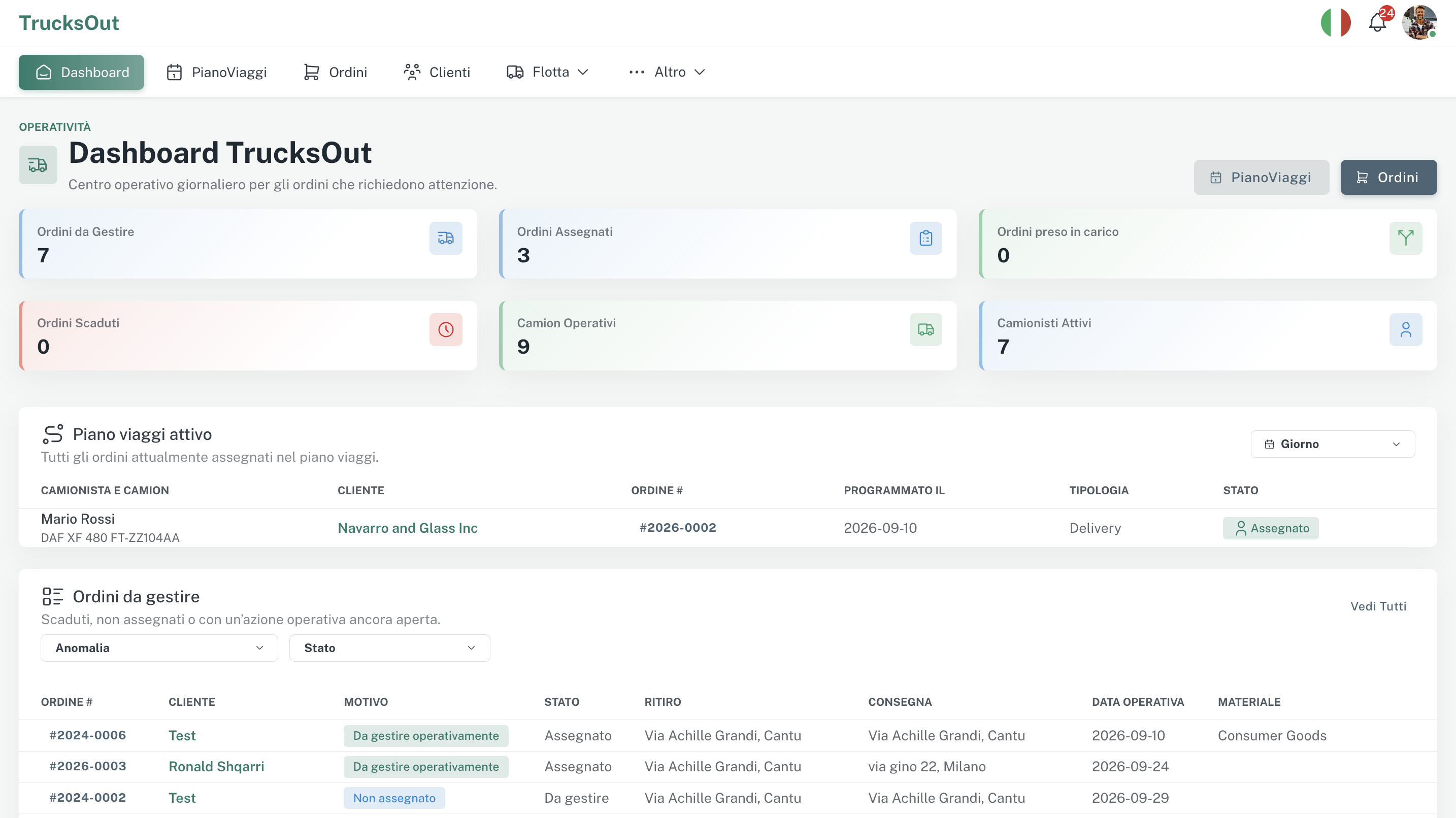
Task: Click the list icon next to Ordini da gestire
Action: [x=53, y=597]
